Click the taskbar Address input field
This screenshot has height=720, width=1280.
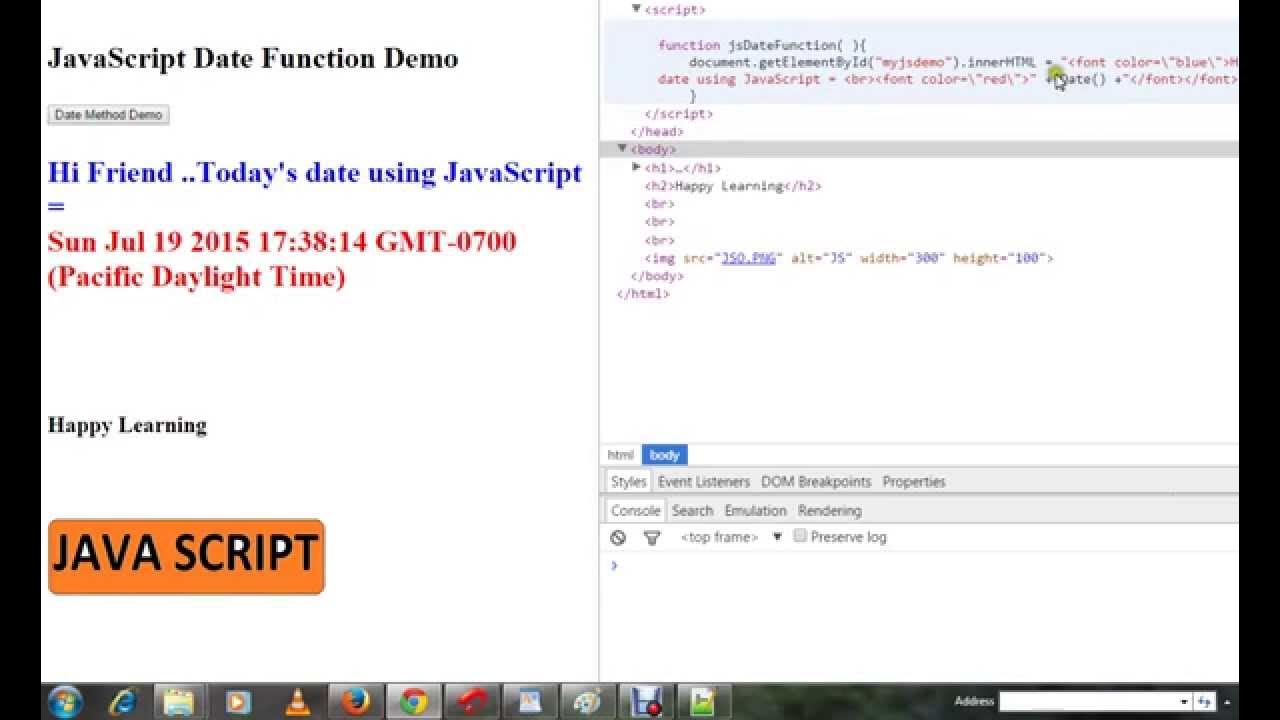[x=1089, y=702]
